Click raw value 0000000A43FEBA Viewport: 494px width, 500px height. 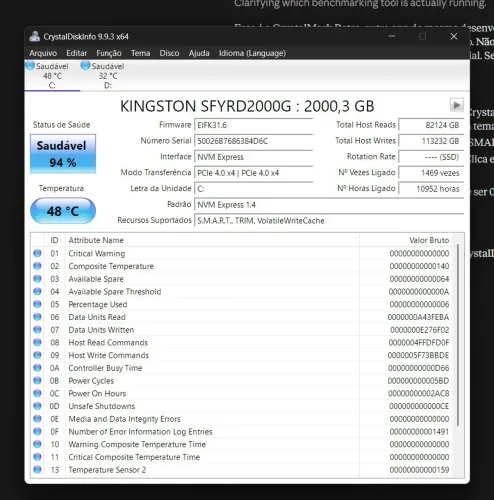pyautogui.click(x=418, y=317)
